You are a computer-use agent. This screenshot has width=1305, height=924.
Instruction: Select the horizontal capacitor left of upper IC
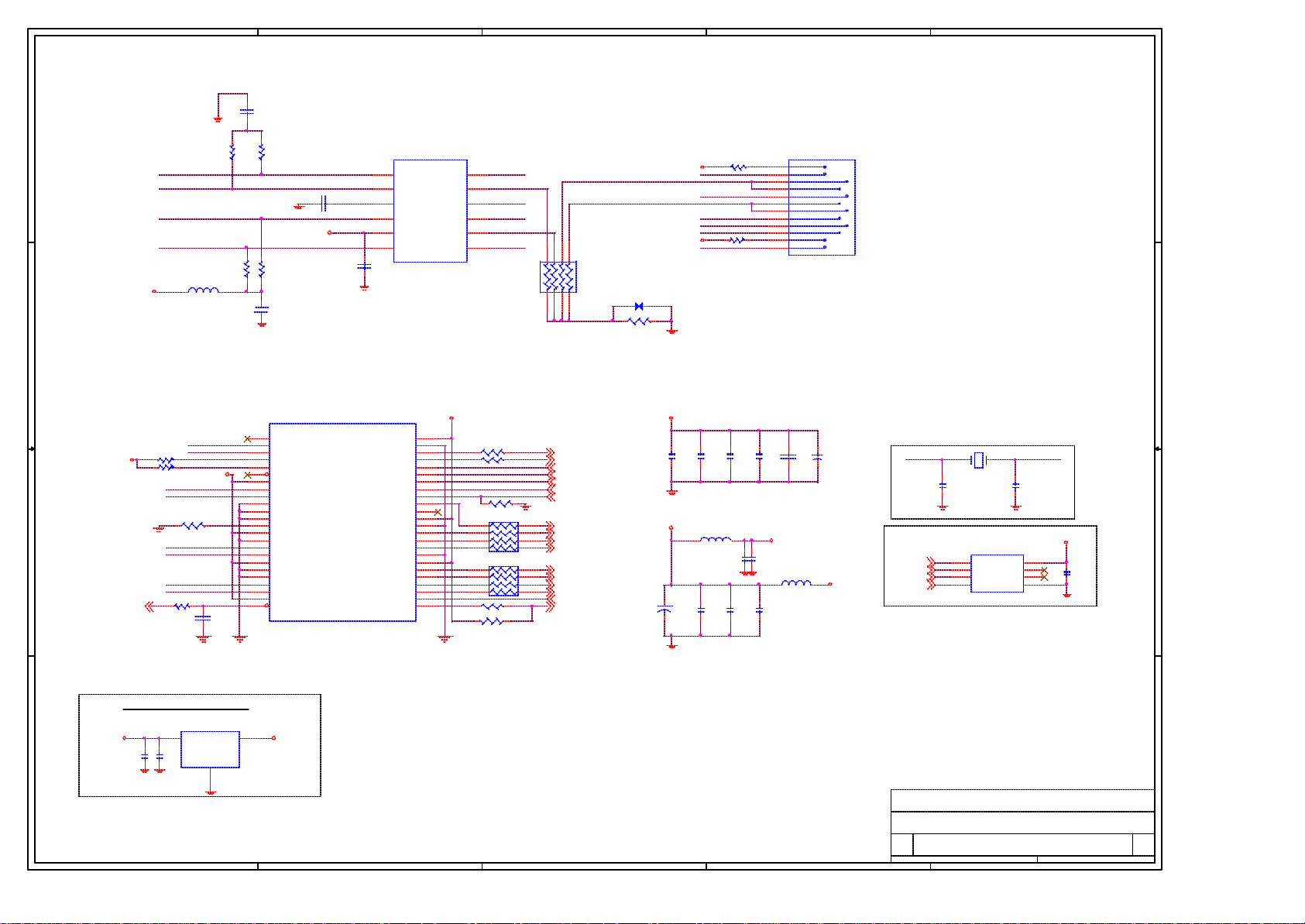point(324,204)
